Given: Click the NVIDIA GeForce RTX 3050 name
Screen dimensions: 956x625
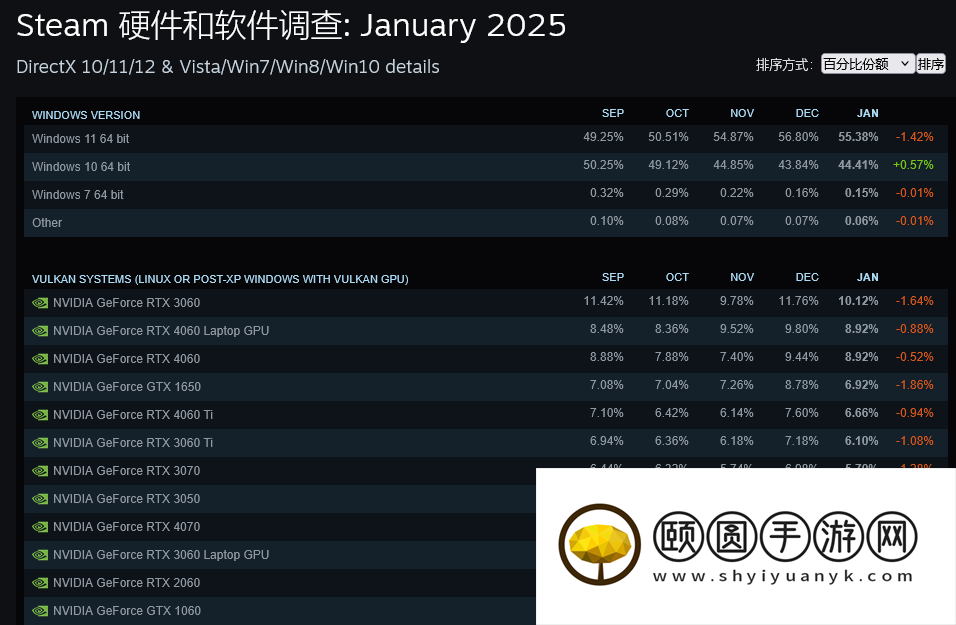Looking at the screenshot, I should [126, 499].
